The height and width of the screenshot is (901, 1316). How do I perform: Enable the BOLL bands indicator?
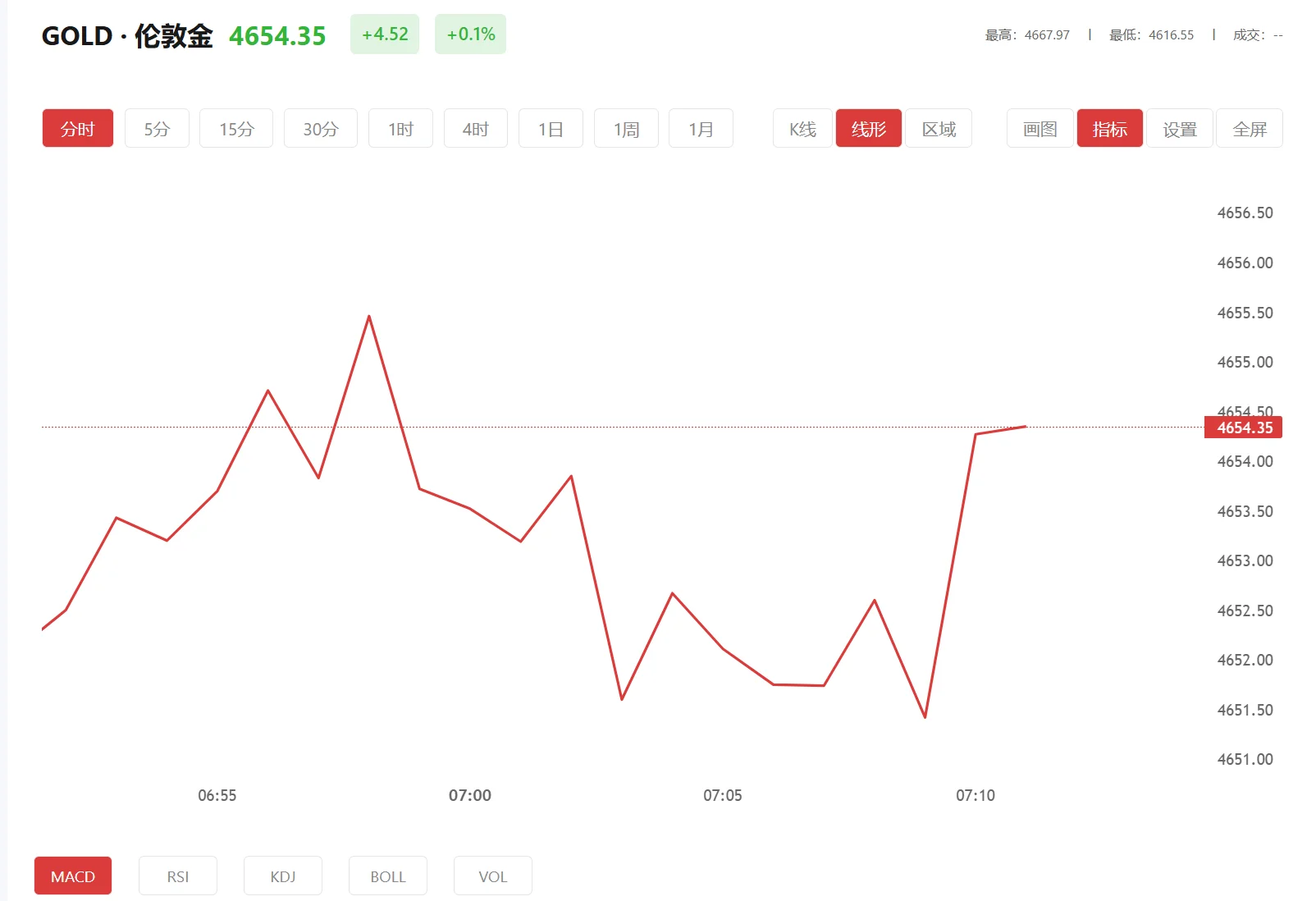coord(387,876)
